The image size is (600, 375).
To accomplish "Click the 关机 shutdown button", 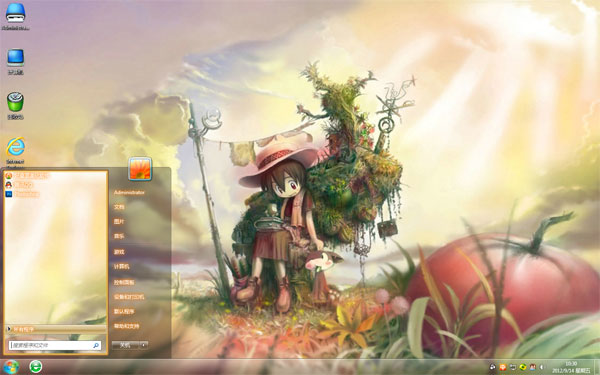I will click(126, 345).
